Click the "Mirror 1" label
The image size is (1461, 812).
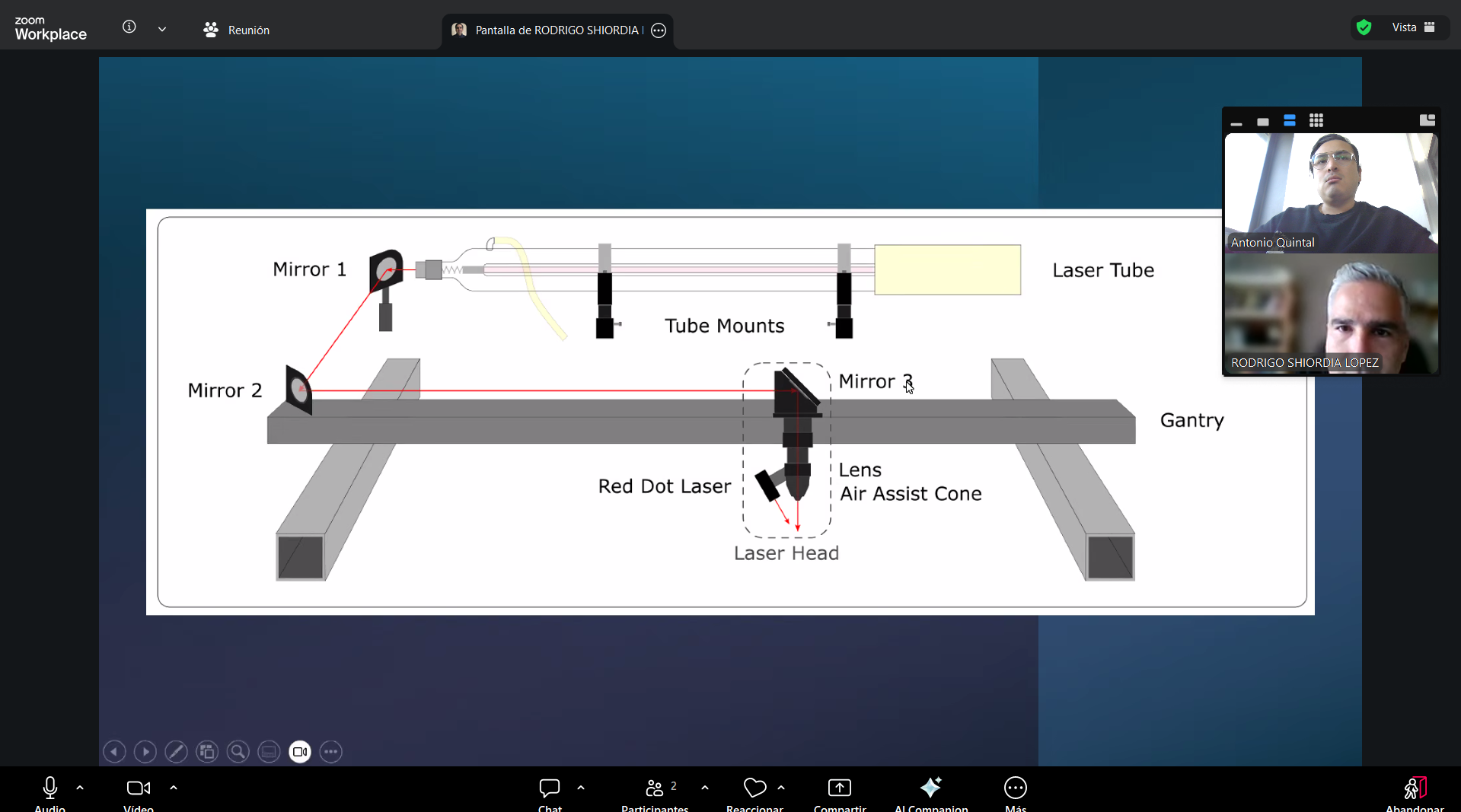(309, 269)
